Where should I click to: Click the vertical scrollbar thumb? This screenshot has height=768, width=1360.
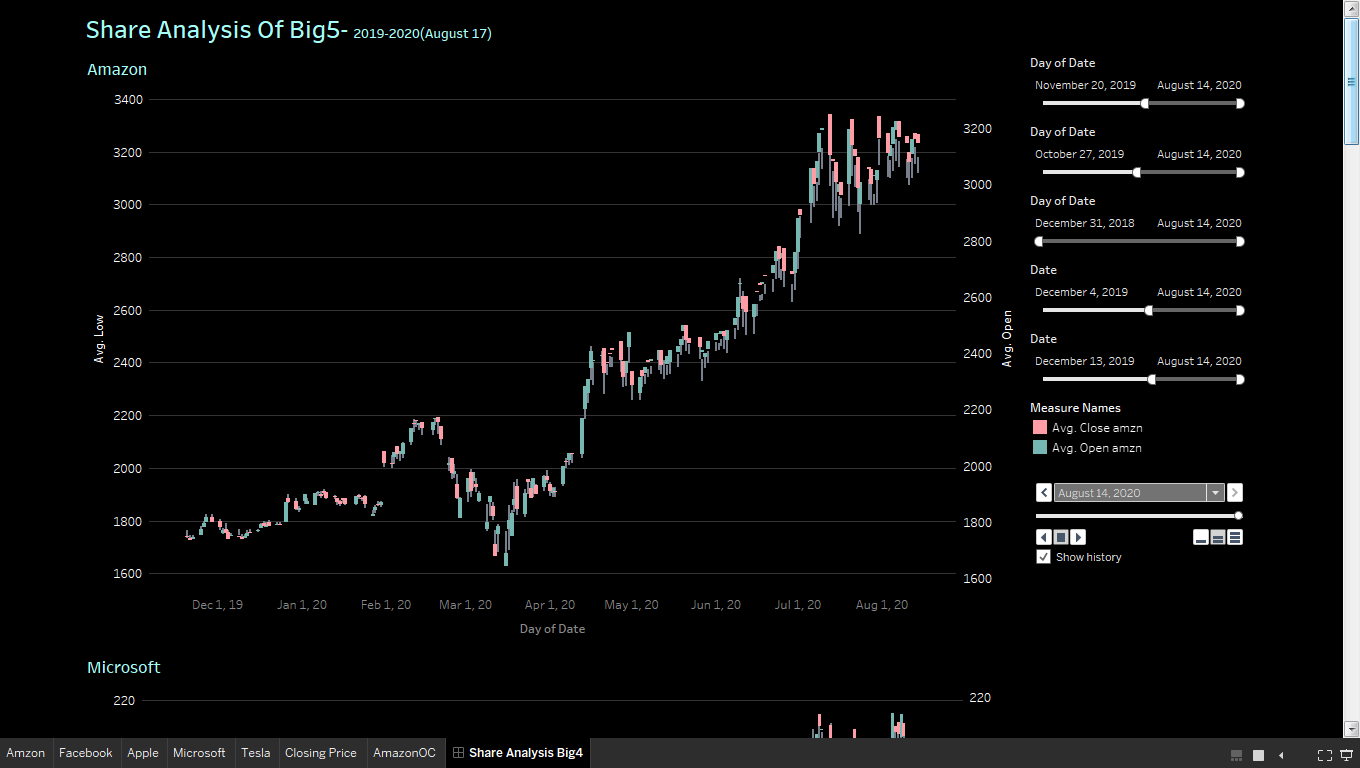tap(1351, 81)
